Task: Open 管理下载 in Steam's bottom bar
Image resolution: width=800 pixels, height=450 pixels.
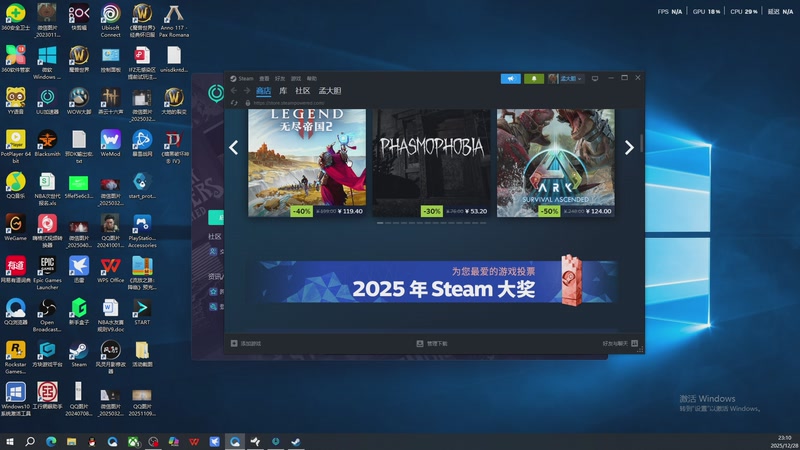Action: click(432, 344)
